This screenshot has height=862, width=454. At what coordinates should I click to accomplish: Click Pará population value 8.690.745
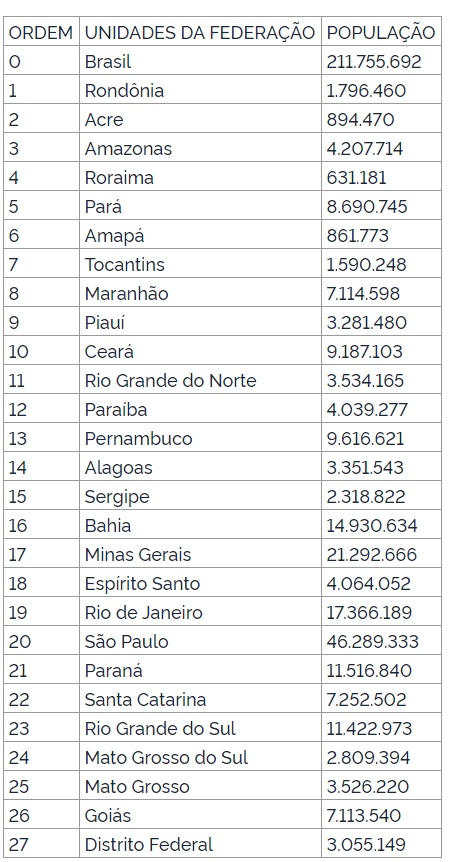click(381, 206)
